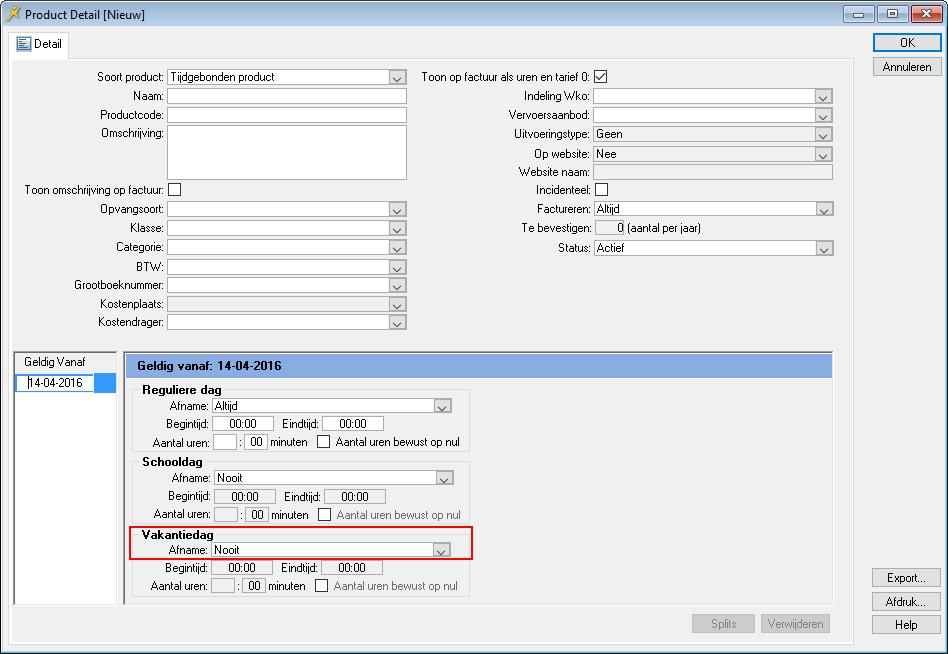The image size is (948, 654).
Task: Expand the Opvangsoort dropdown
Action: pos(397,210)
